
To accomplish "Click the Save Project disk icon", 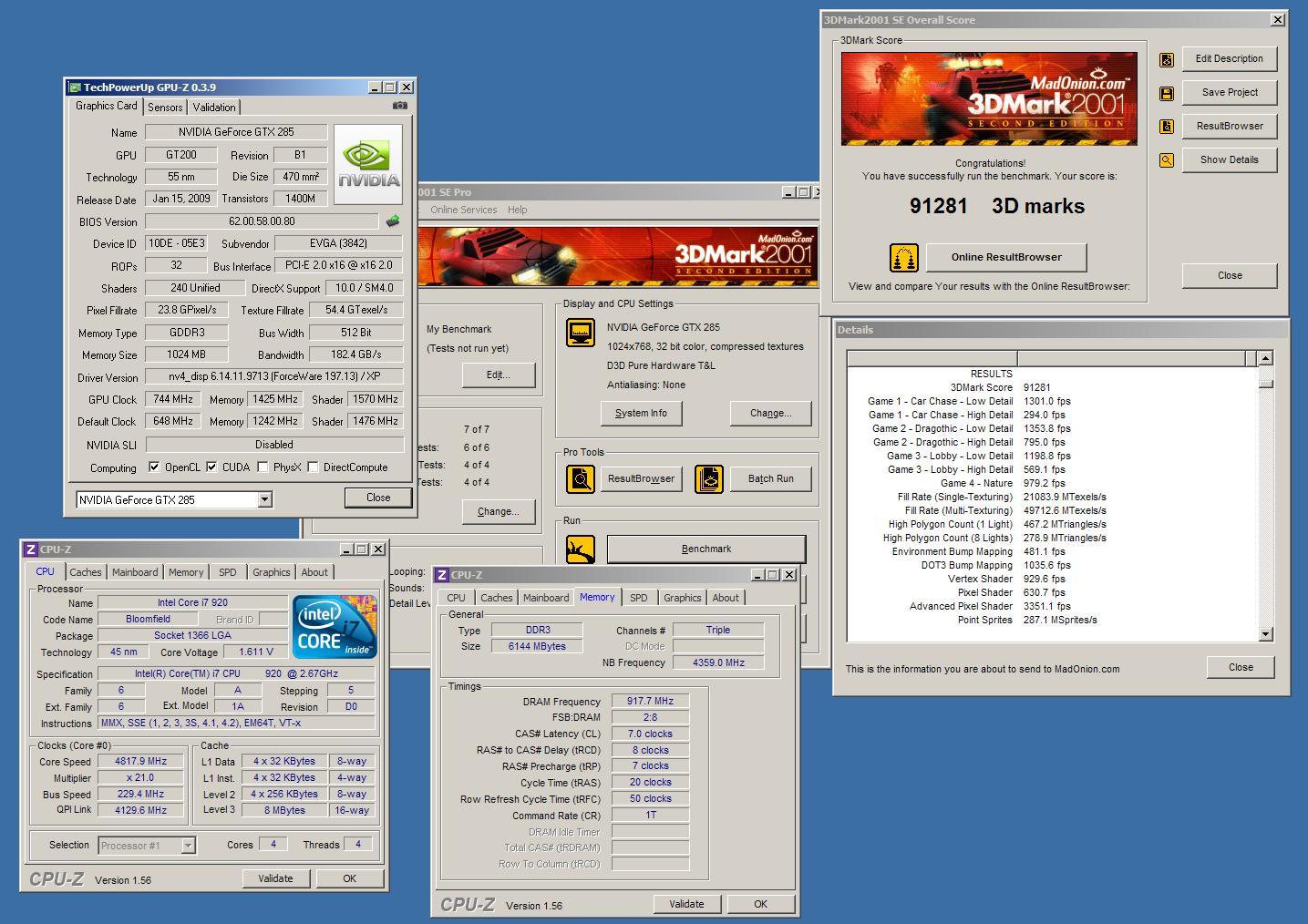I will (1166, 93).
